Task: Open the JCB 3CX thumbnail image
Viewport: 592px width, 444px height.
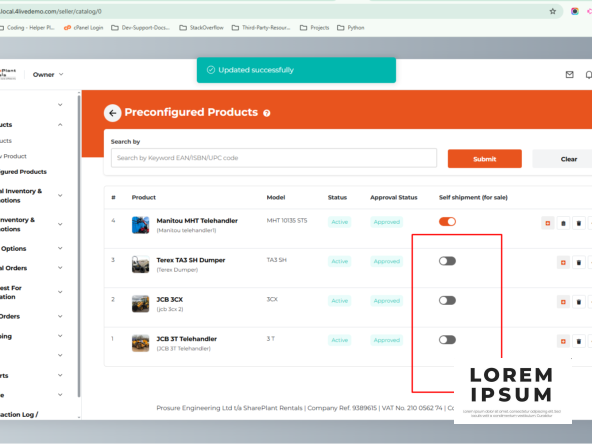Action: (140, 304)
